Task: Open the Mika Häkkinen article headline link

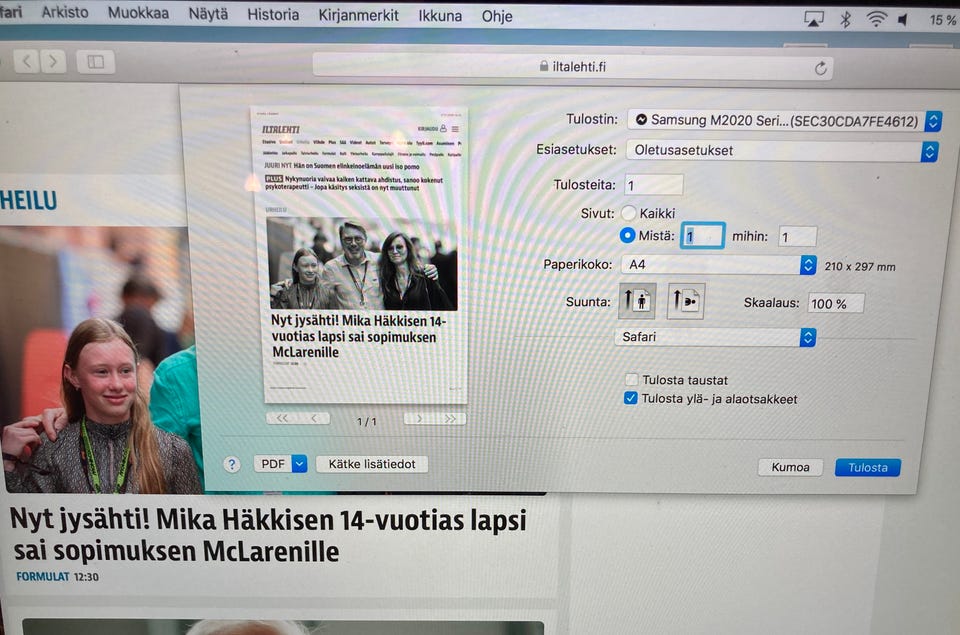Action: [268, 535]
